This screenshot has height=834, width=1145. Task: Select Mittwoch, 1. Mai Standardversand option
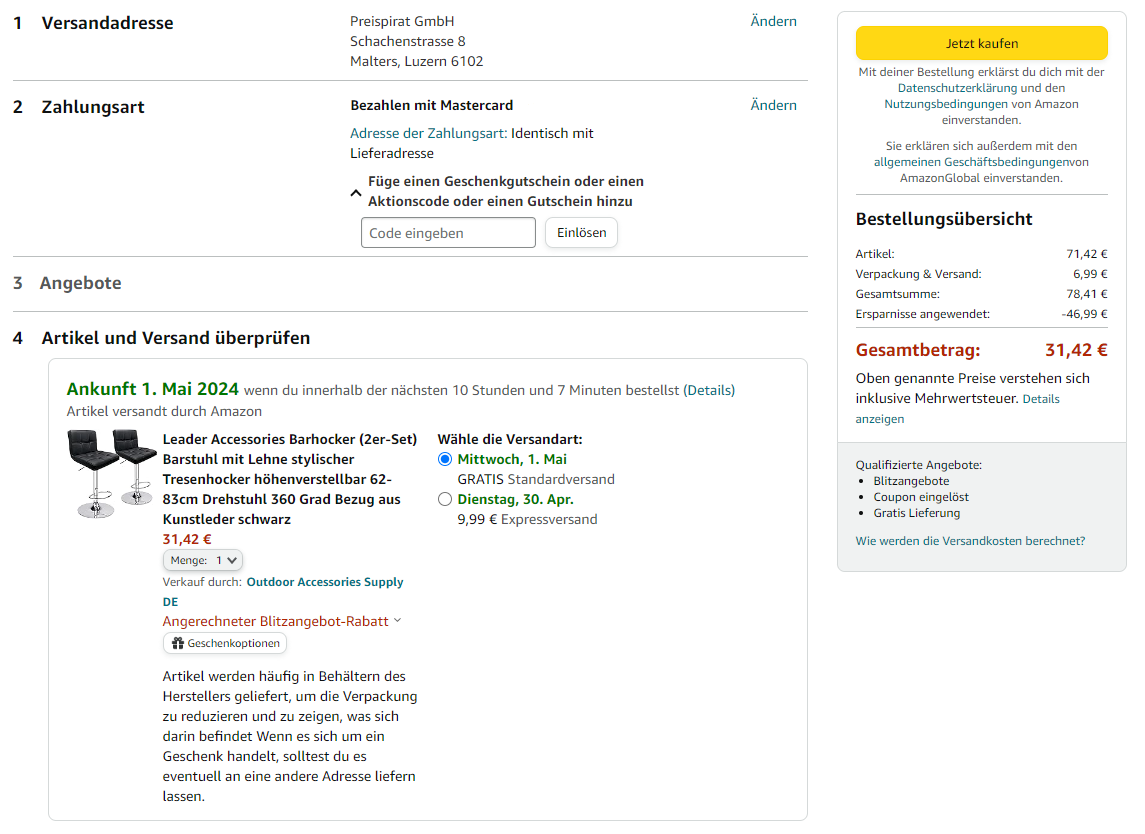coord(445,459)
